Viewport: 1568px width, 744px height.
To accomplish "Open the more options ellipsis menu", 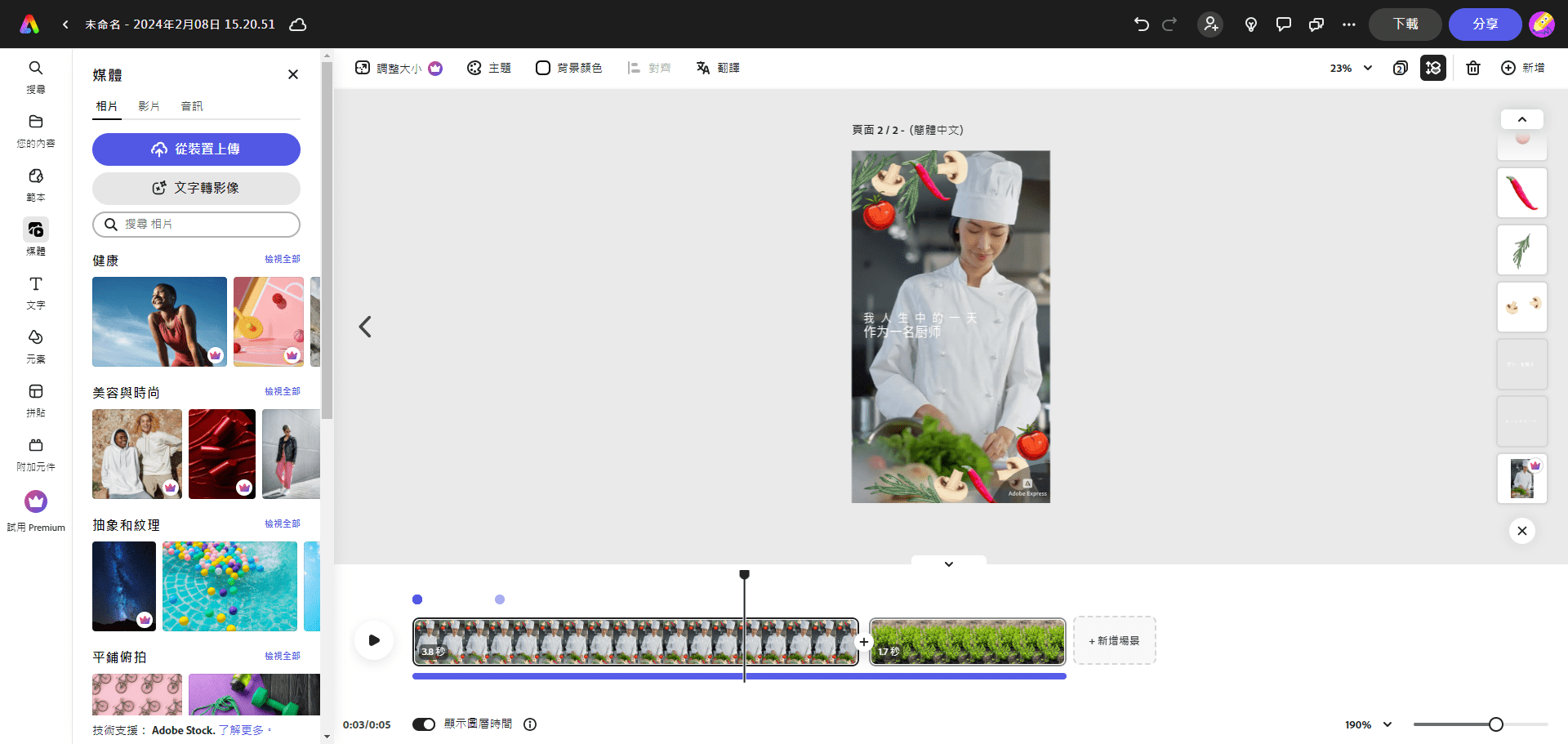I will click(x=1349, y=25).
